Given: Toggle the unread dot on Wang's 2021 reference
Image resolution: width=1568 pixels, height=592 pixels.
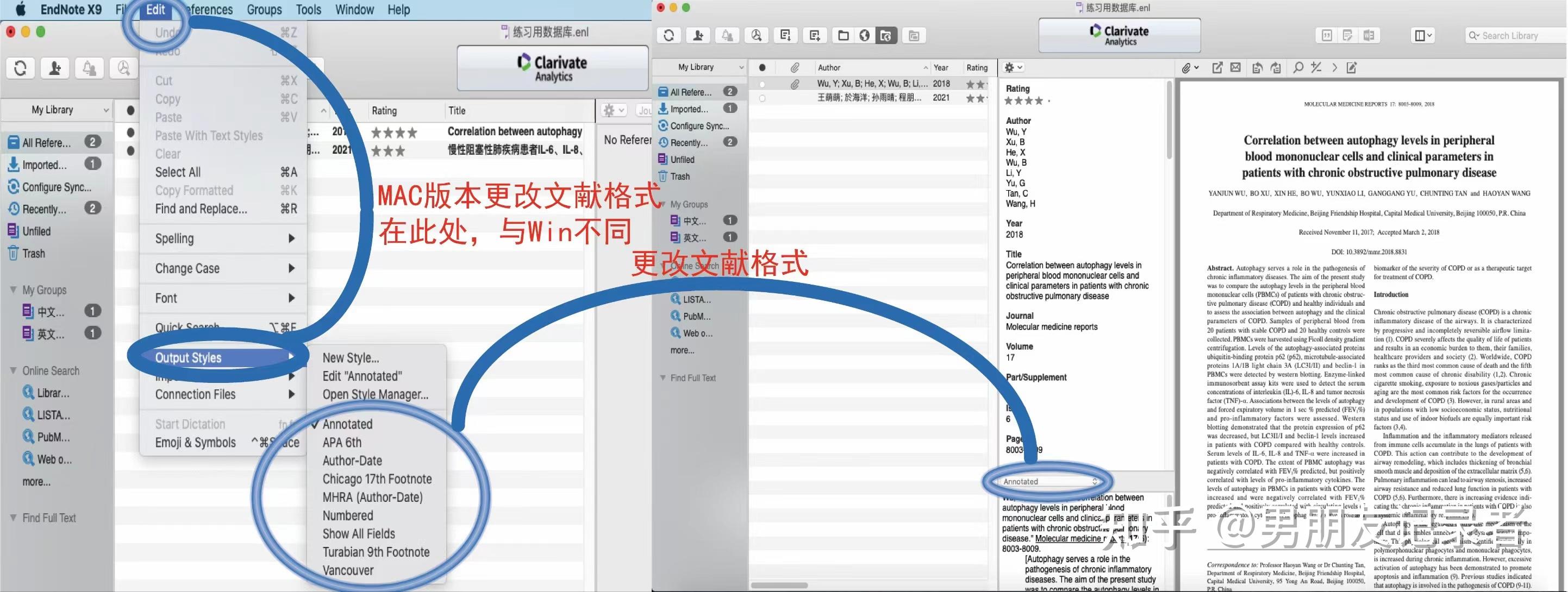Looking at the screenshot, I should point(763,98).
